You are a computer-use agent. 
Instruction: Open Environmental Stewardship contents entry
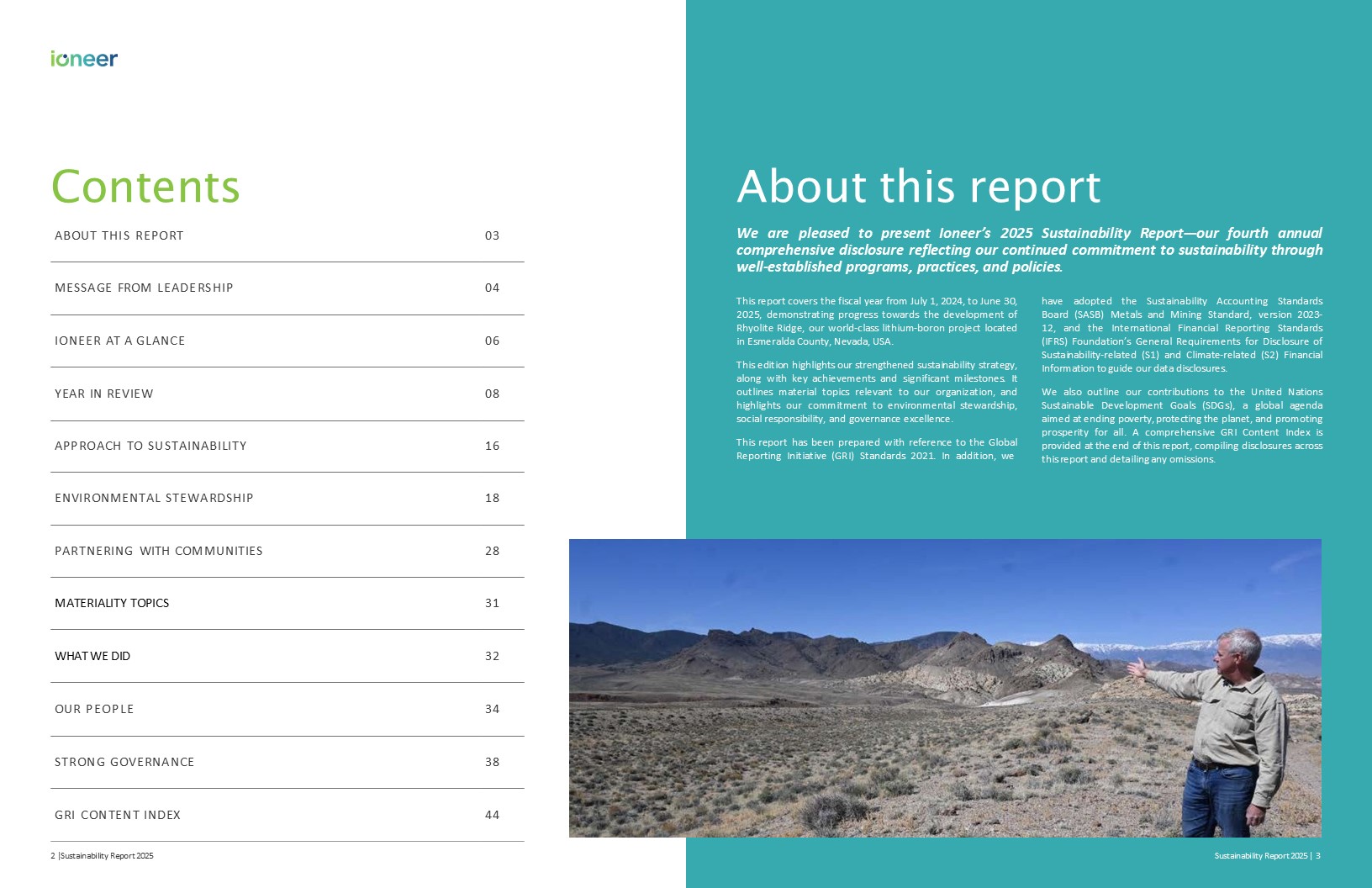(154, 498)
